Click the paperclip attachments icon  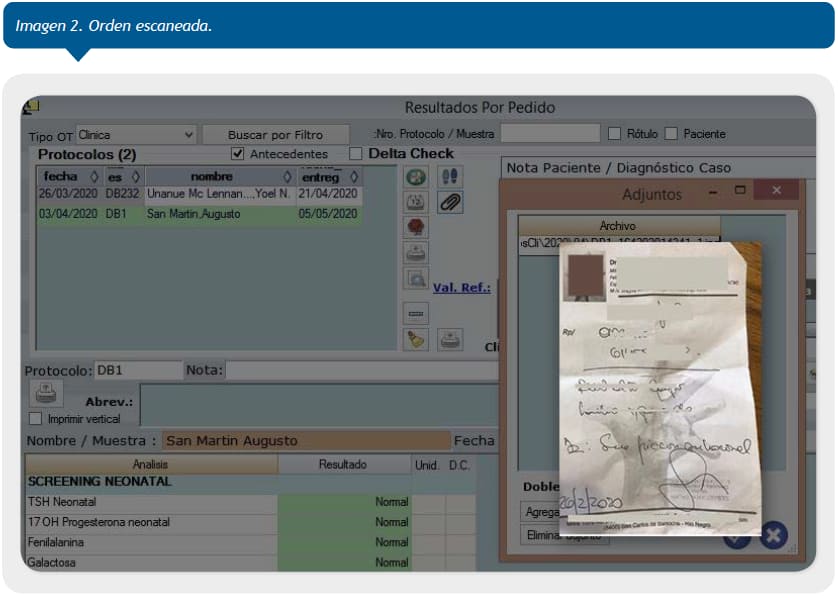[x=450, y=202]
